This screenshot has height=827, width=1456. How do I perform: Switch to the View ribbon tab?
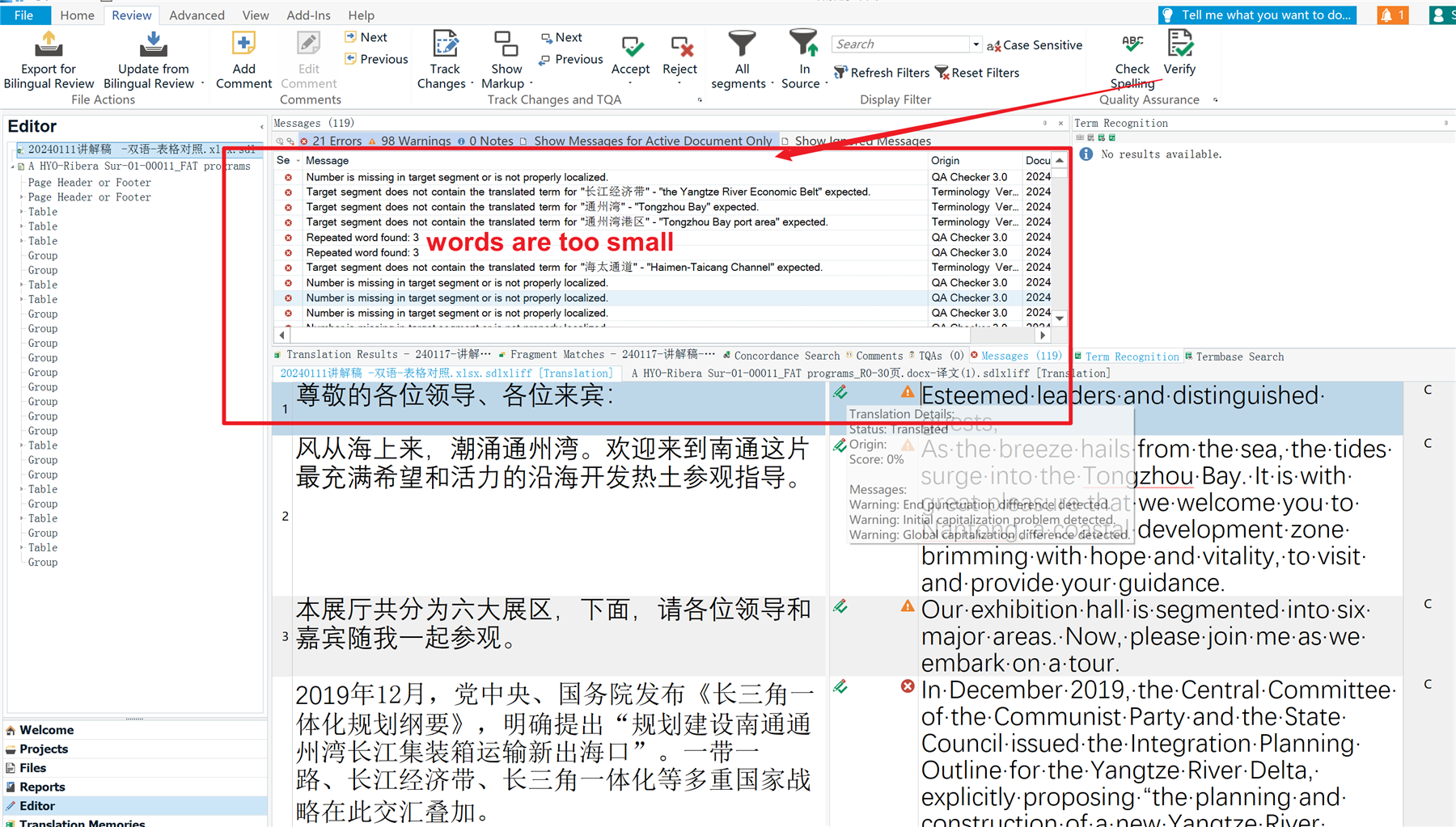[x=256, y=15]
